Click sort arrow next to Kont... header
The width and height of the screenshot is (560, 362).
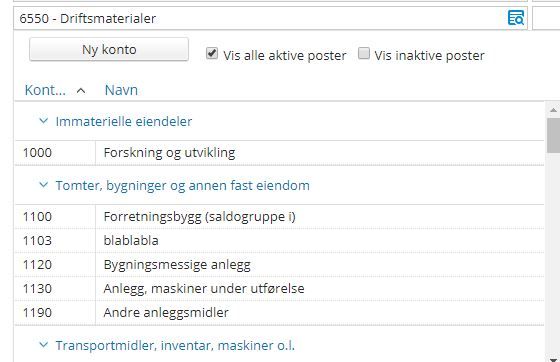click(x=81, y=91)
